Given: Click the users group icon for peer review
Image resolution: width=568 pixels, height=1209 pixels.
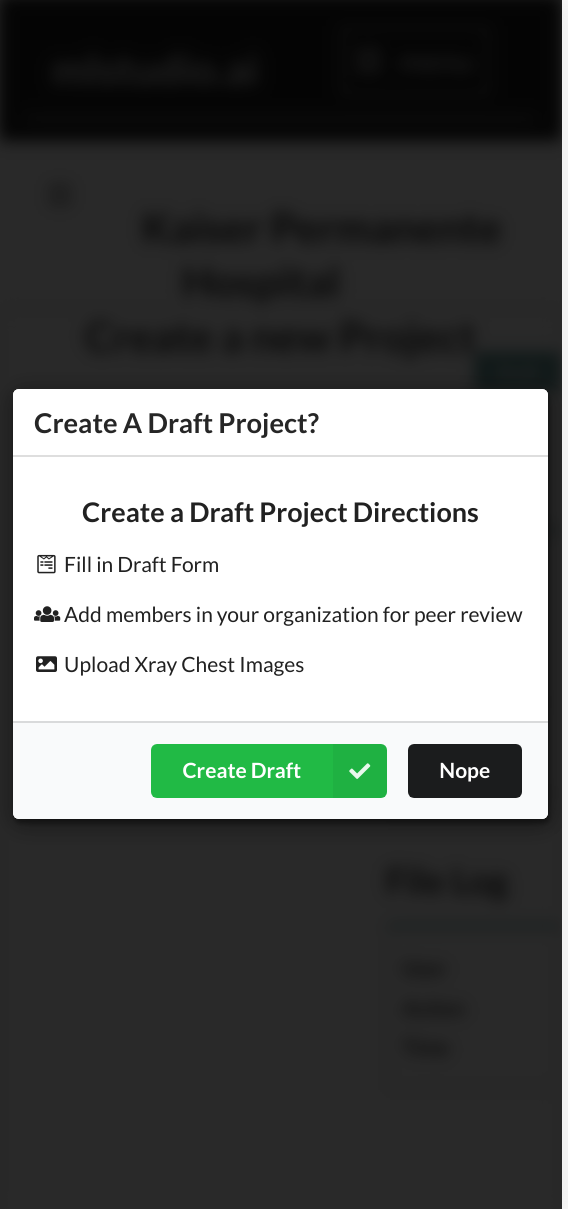Looking at the screenshot, I should click(x=47, y=615).
